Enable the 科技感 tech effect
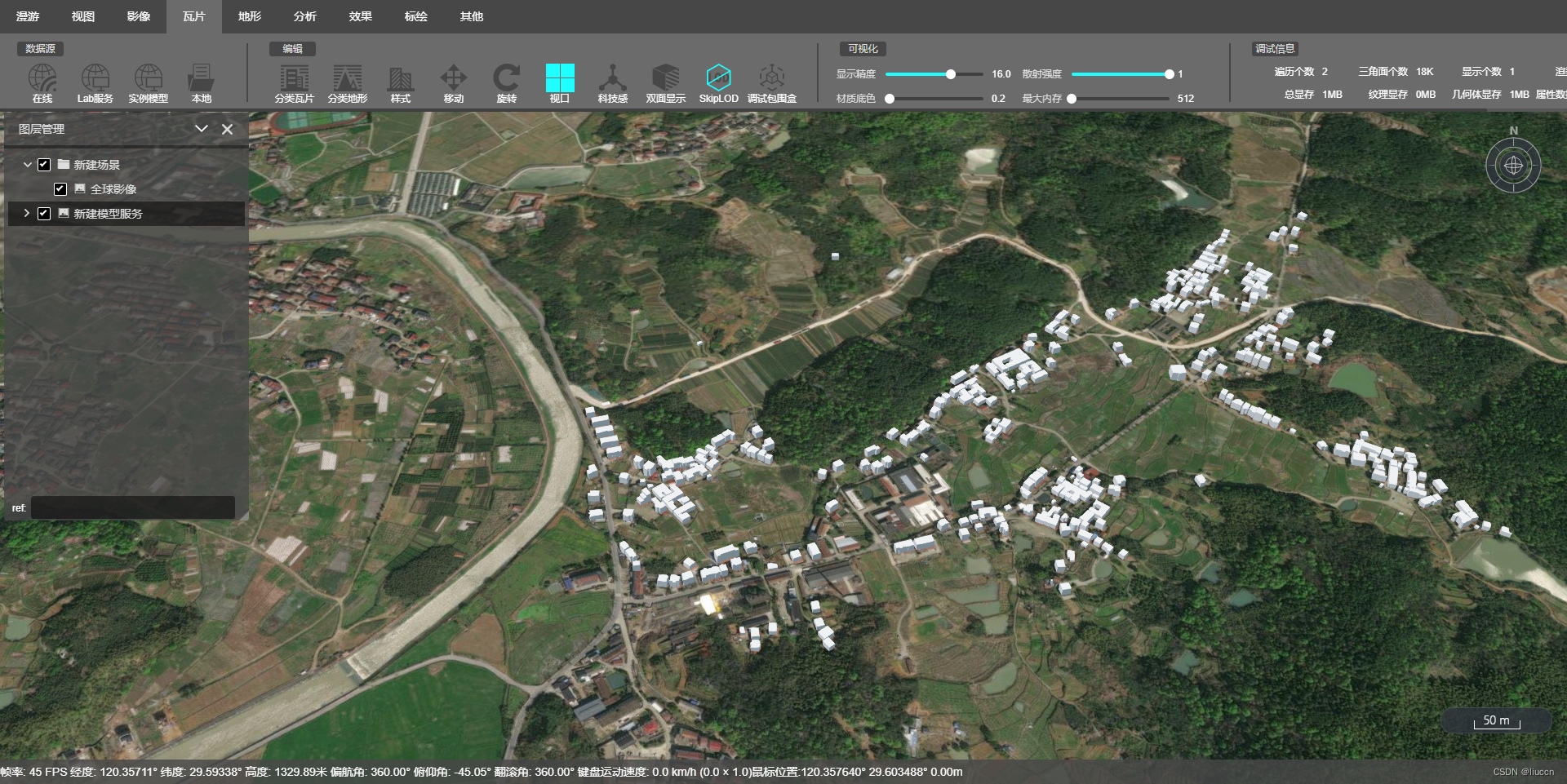The image size is (1567, 784). [x=613, y=83]
